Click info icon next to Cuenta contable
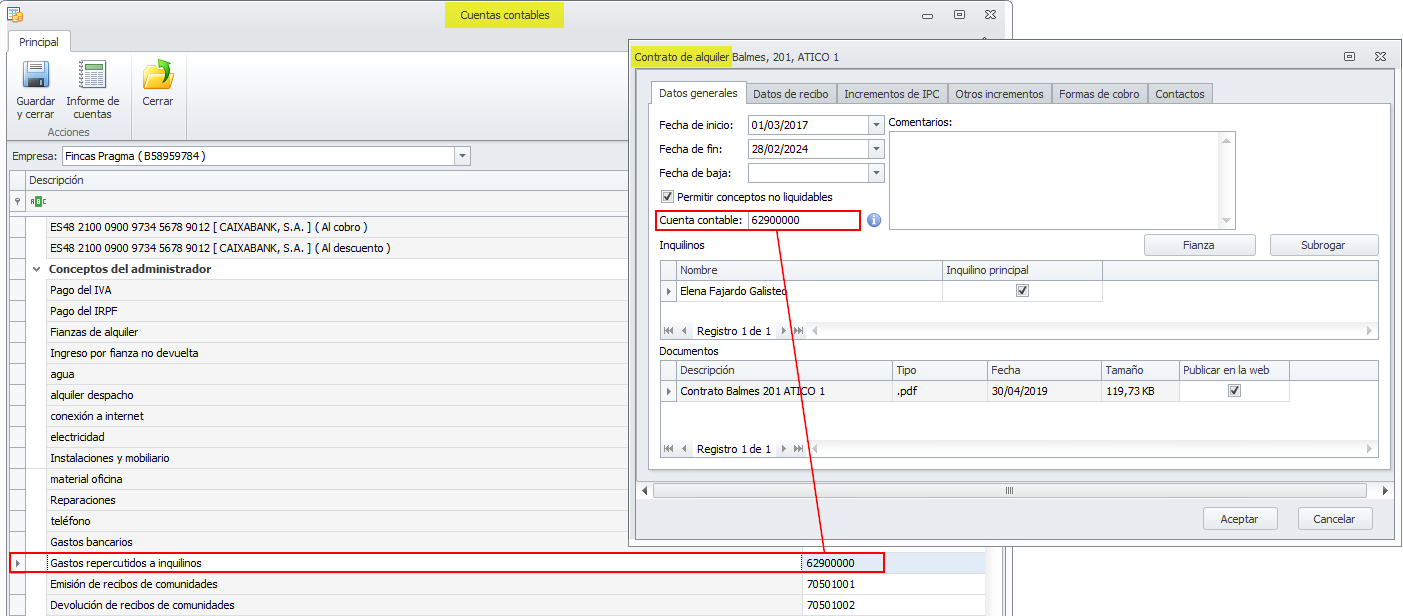 coord(874,220)
